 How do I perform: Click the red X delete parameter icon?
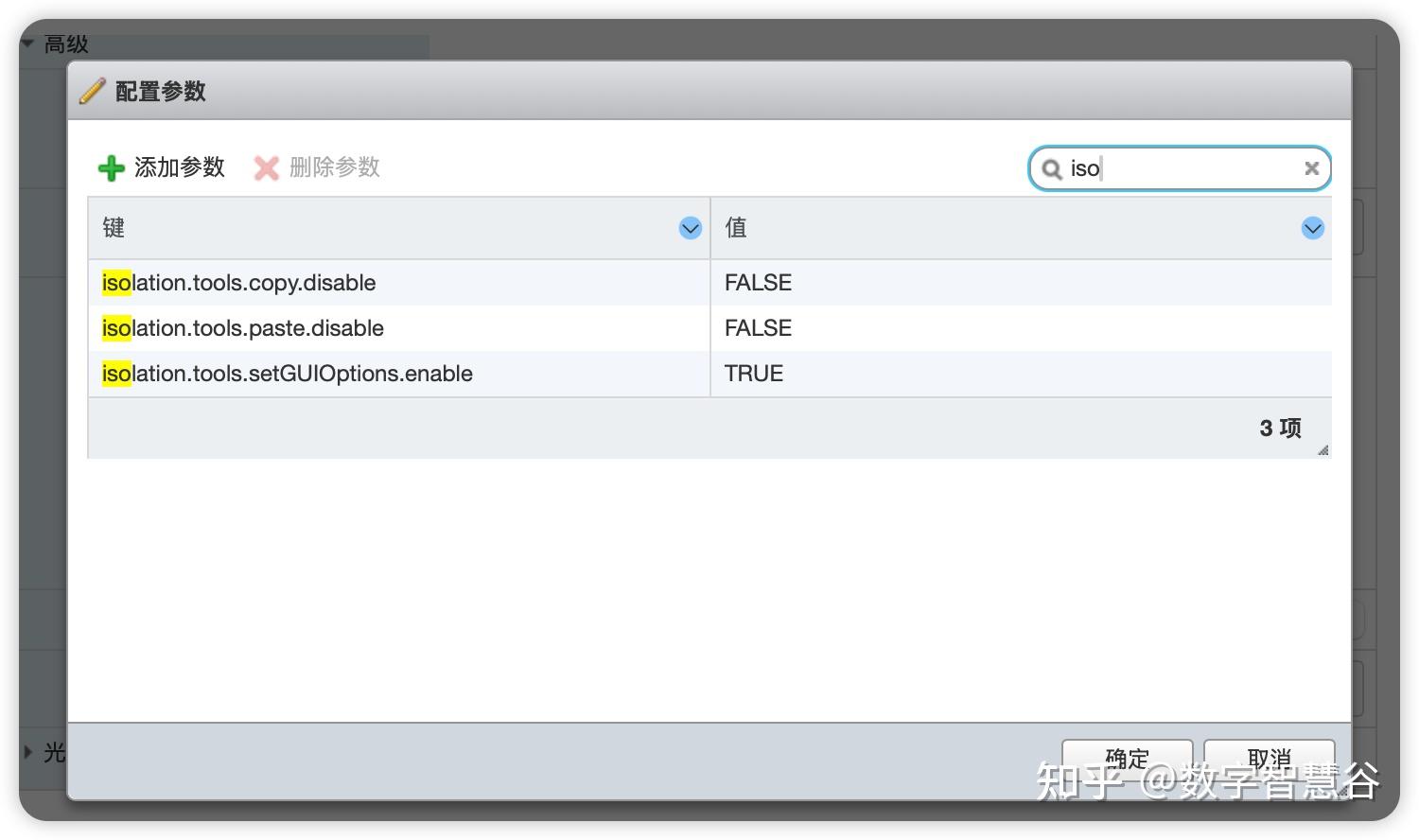coord(267,167)
